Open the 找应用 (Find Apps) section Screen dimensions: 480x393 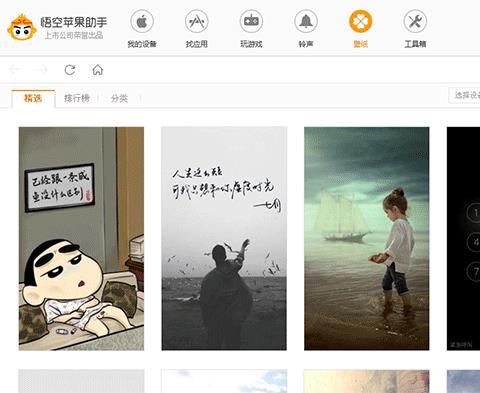click(197, 29)
